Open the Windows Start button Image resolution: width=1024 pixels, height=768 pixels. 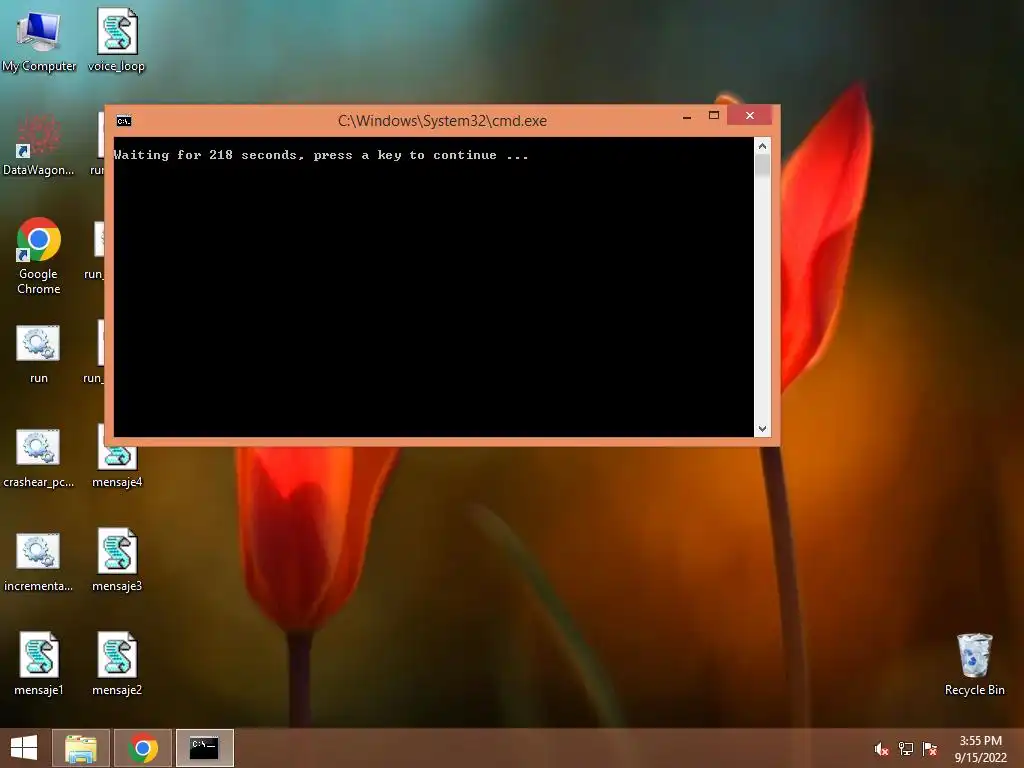(24, 748)
